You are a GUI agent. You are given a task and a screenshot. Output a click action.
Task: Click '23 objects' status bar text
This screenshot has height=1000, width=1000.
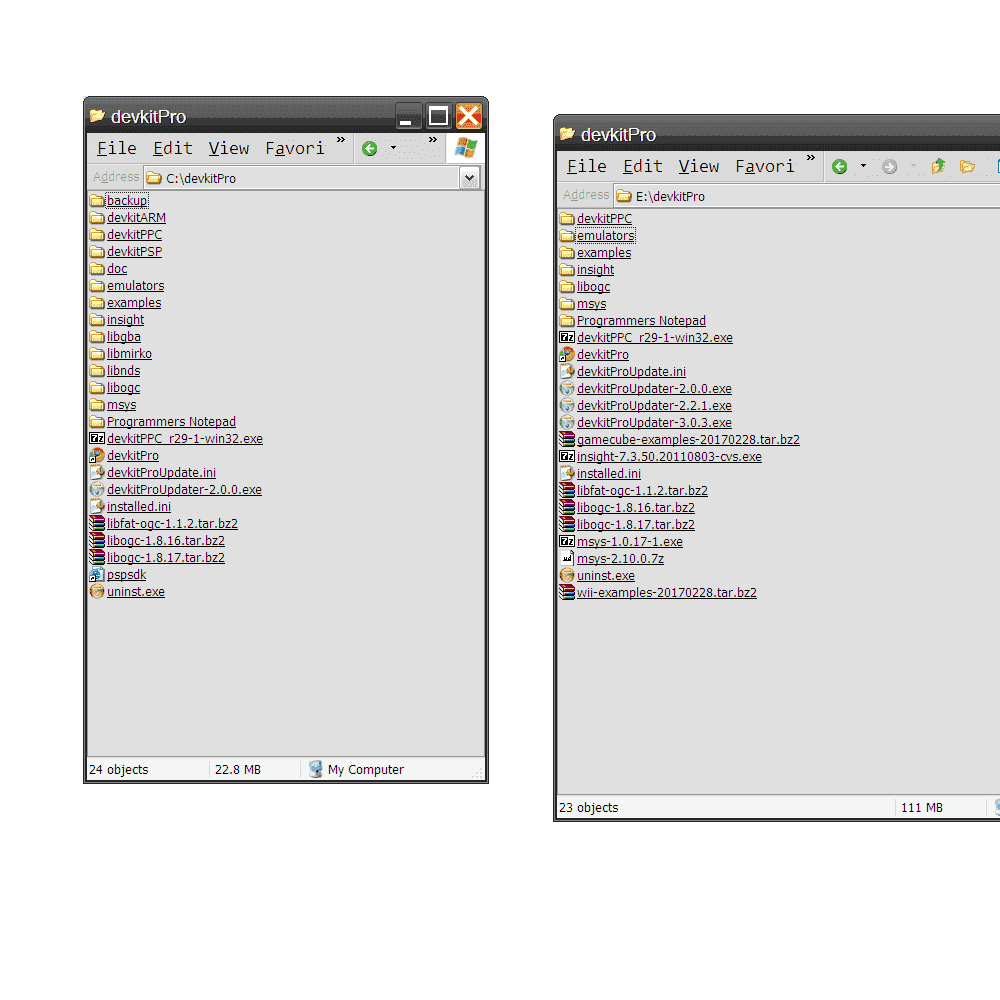point(589,807)
